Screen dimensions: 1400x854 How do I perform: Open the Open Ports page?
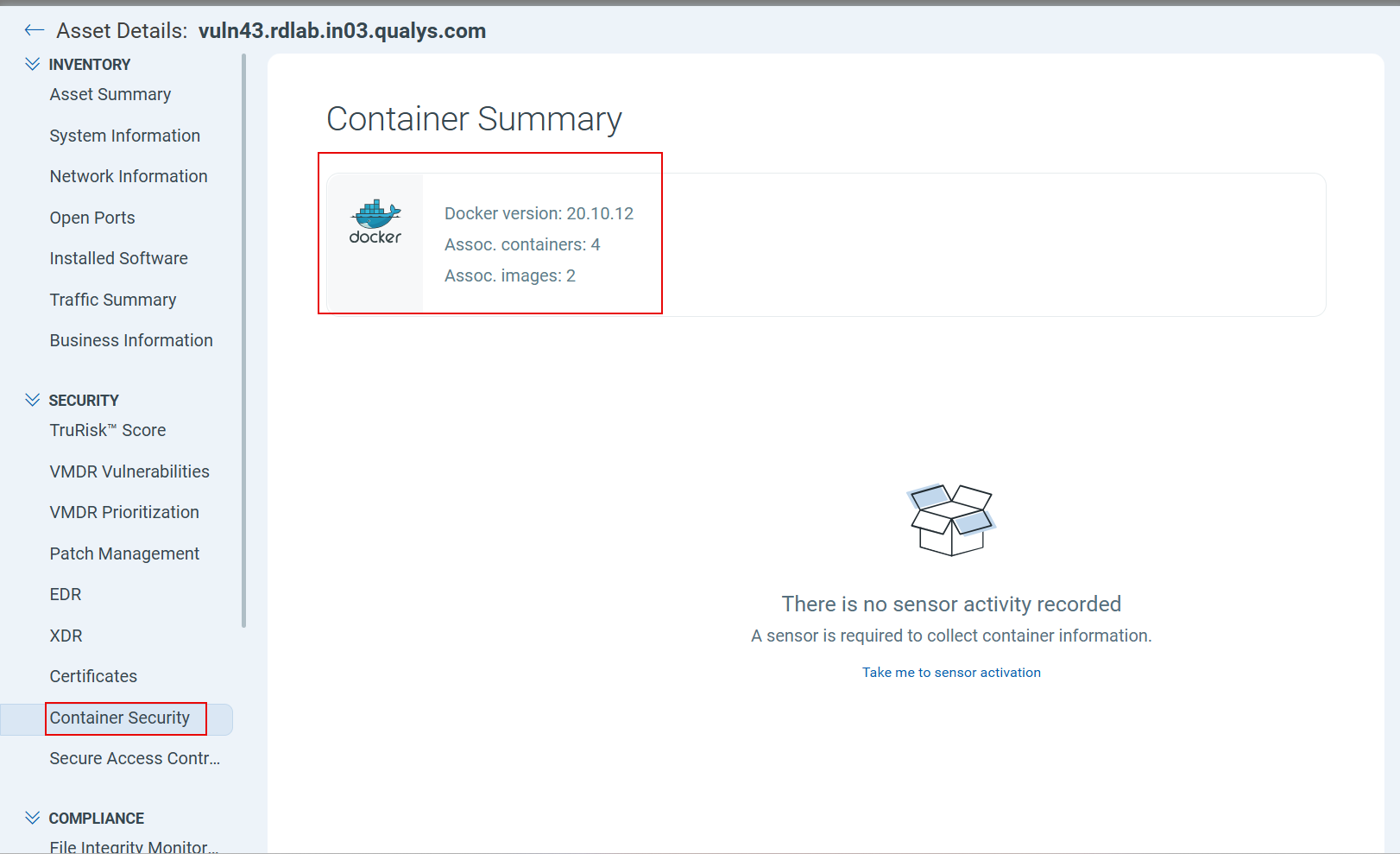coord(92,218)
